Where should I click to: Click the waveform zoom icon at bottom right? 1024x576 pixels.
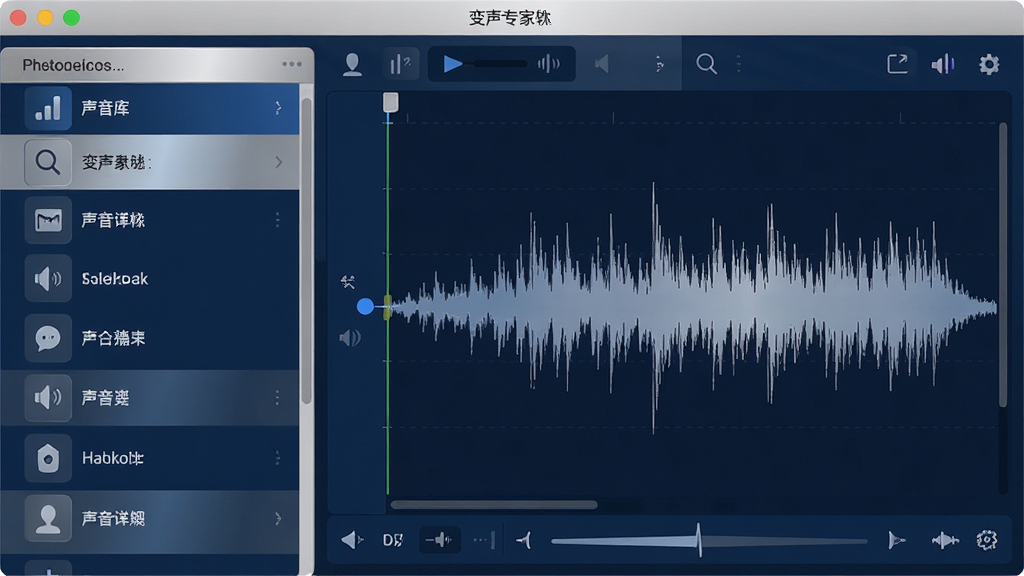point(945,540)
